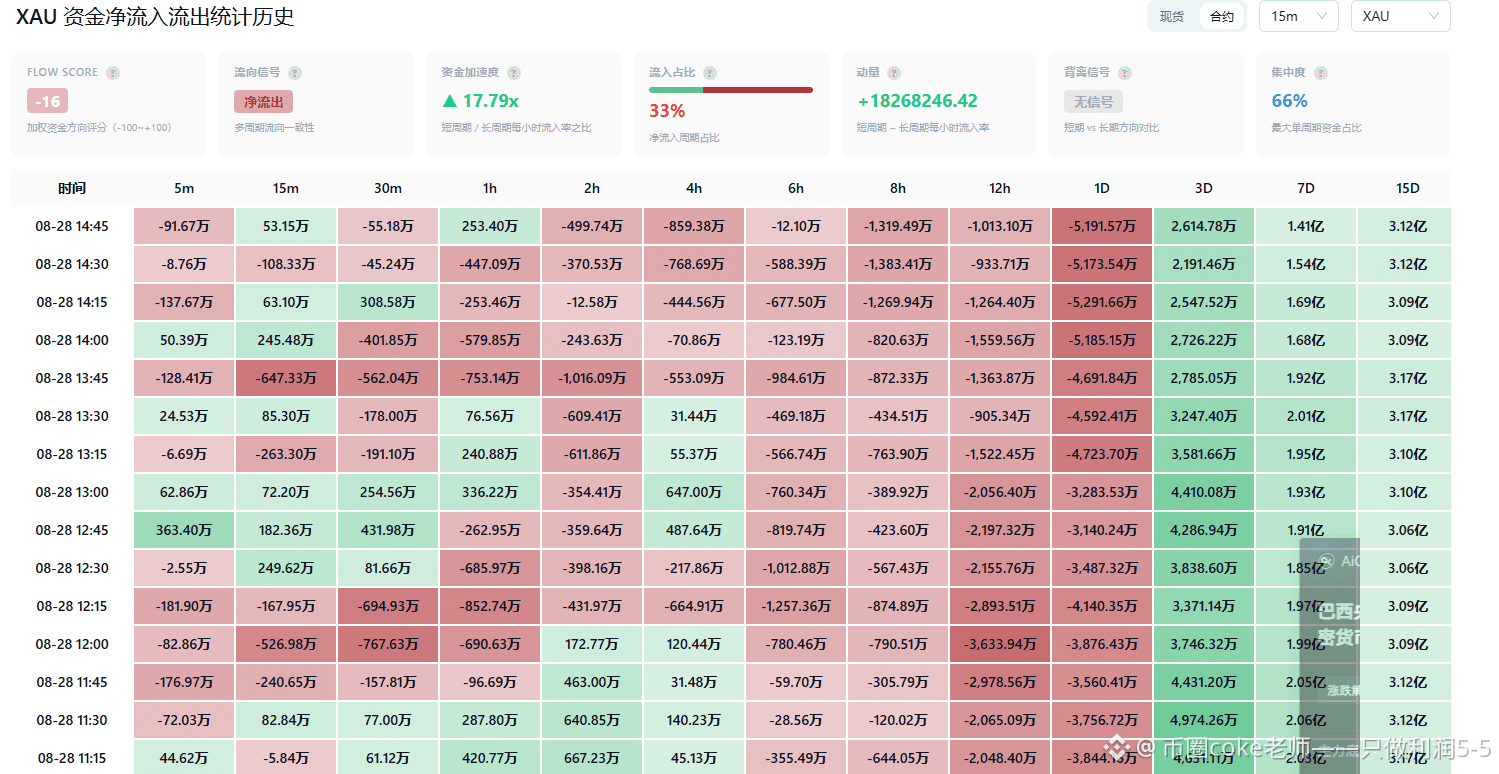Open the 15m interval dropdown
This screenshot has width=1499, height=774.
[x=1298, y=16]
